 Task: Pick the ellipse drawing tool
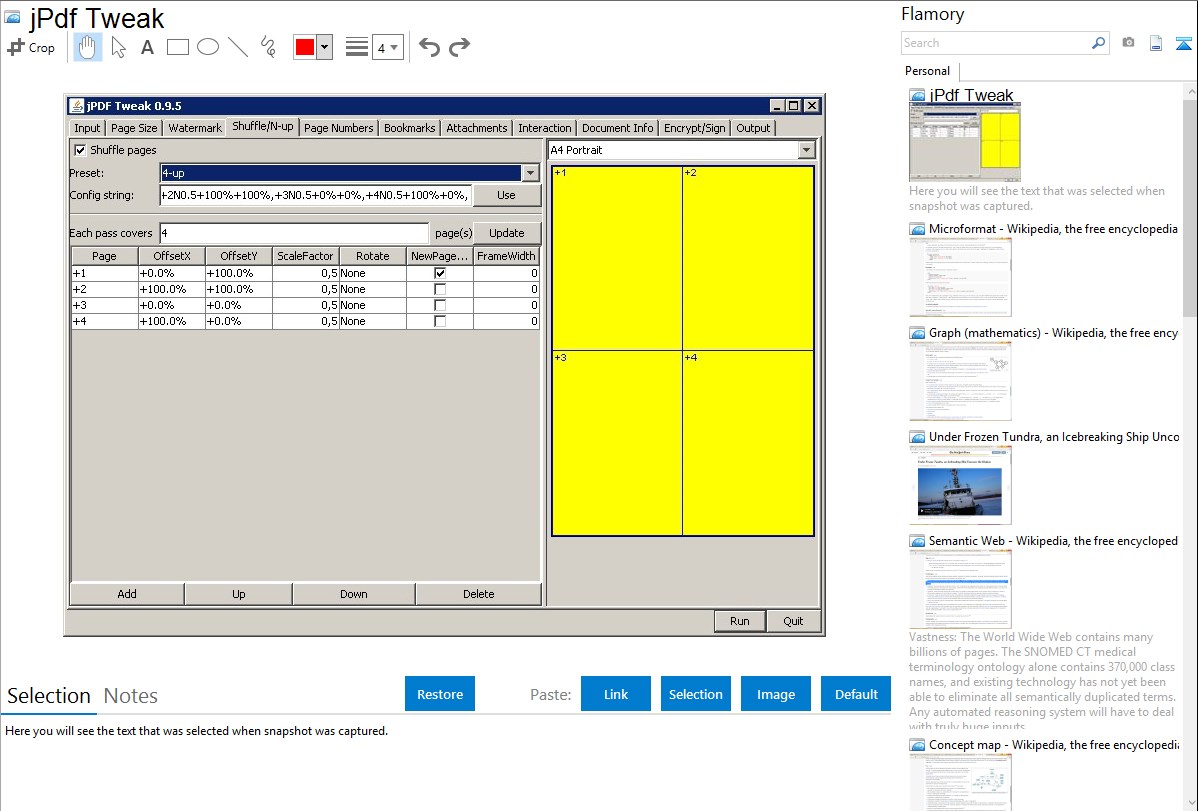coord(208,47)
